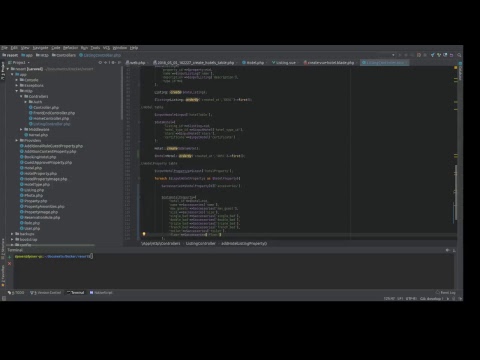Click the ListingController class breadcrumb below editor
The width and height of the screenshot is (480, 360).
tap(201, 244)
